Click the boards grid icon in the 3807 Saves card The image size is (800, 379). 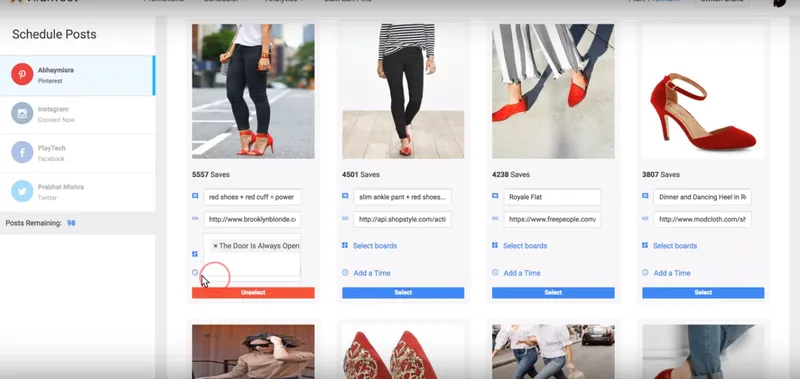tap(645, 245)
